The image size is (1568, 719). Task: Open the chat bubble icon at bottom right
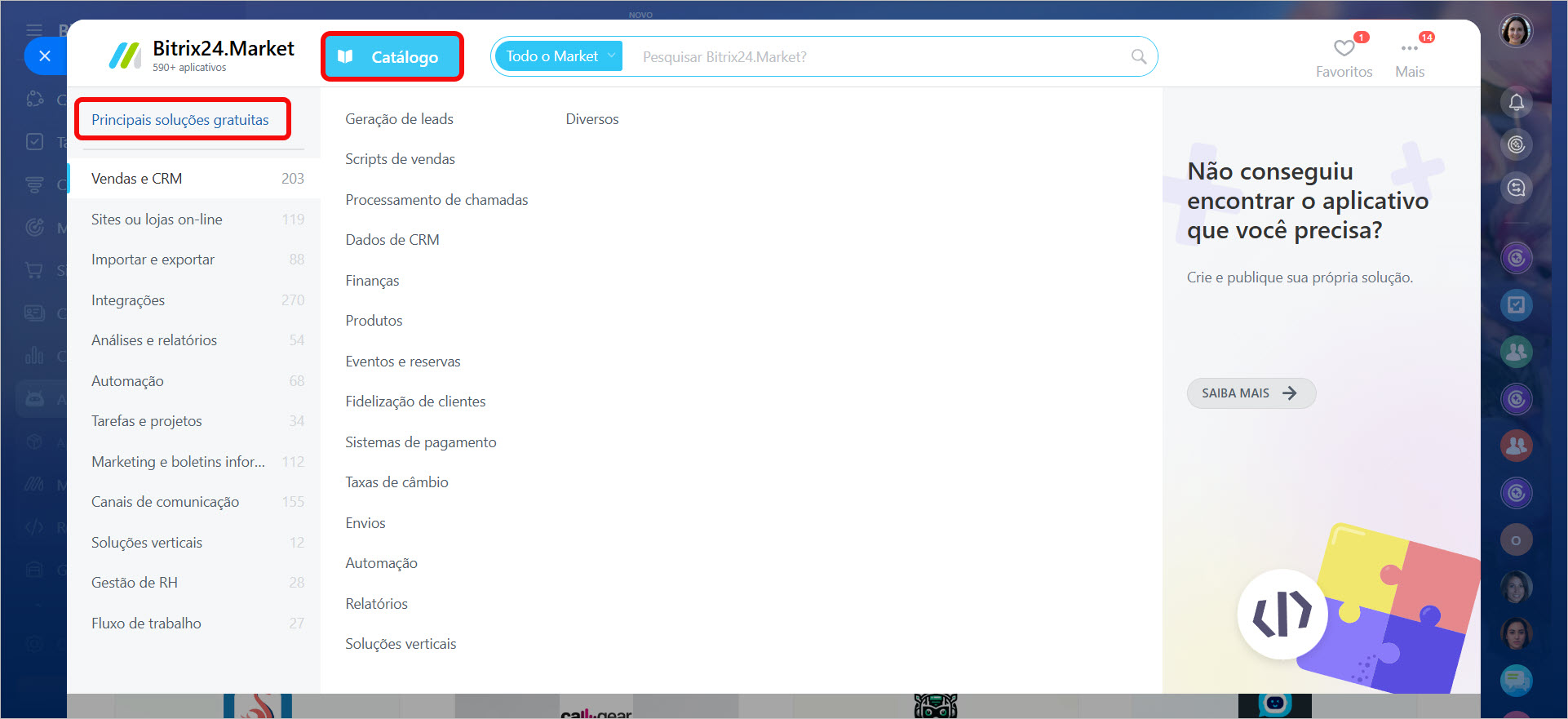click(1516, 680)
